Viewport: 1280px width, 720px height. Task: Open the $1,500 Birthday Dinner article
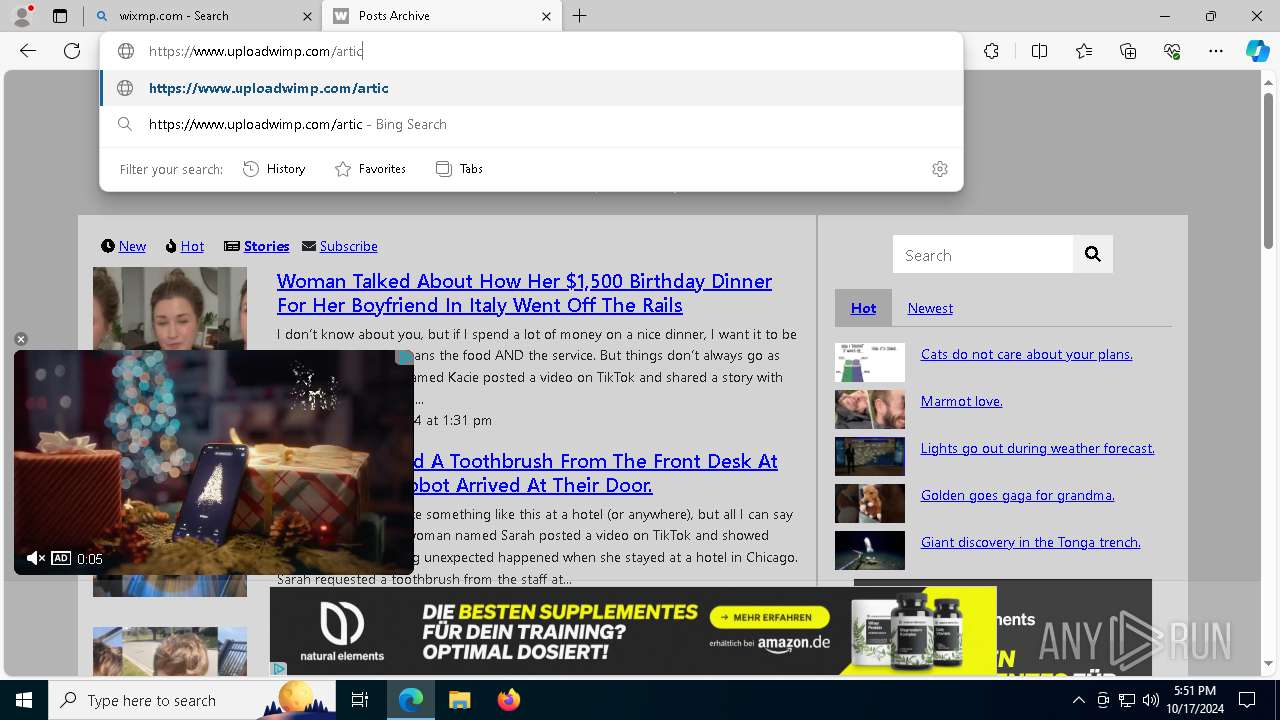click(x=524, y=293)
